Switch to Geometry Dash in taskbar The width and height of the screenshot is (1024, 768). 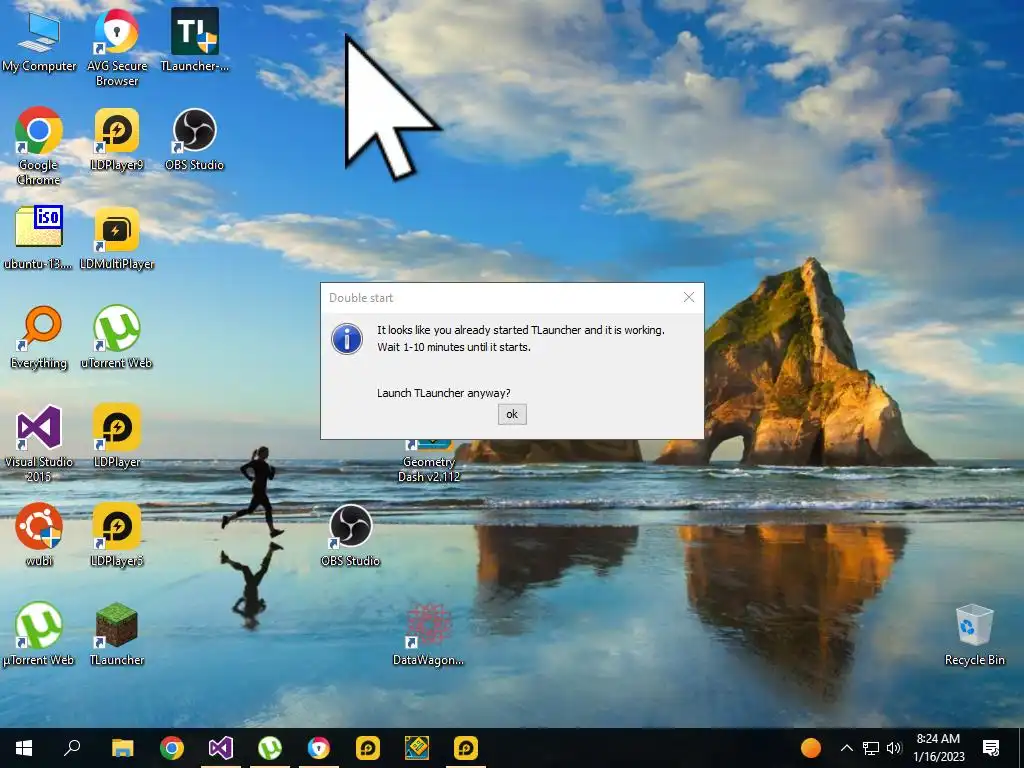[x=417, y=748]
